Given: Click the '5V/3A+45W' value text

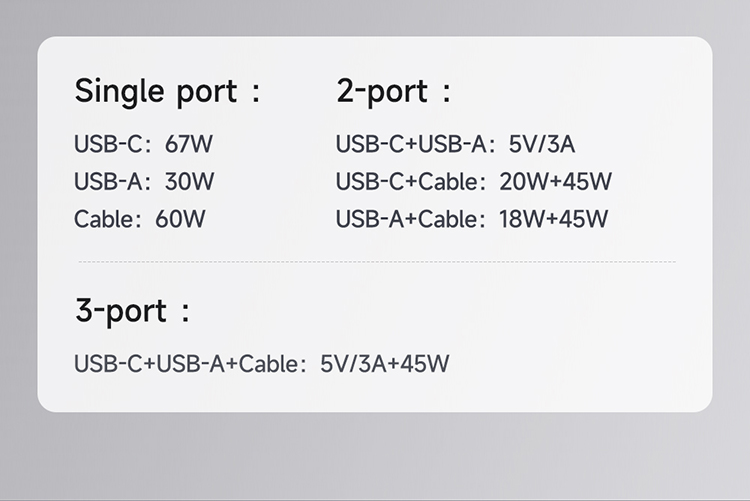Looking at the screenshot, I should pos(384,363).
